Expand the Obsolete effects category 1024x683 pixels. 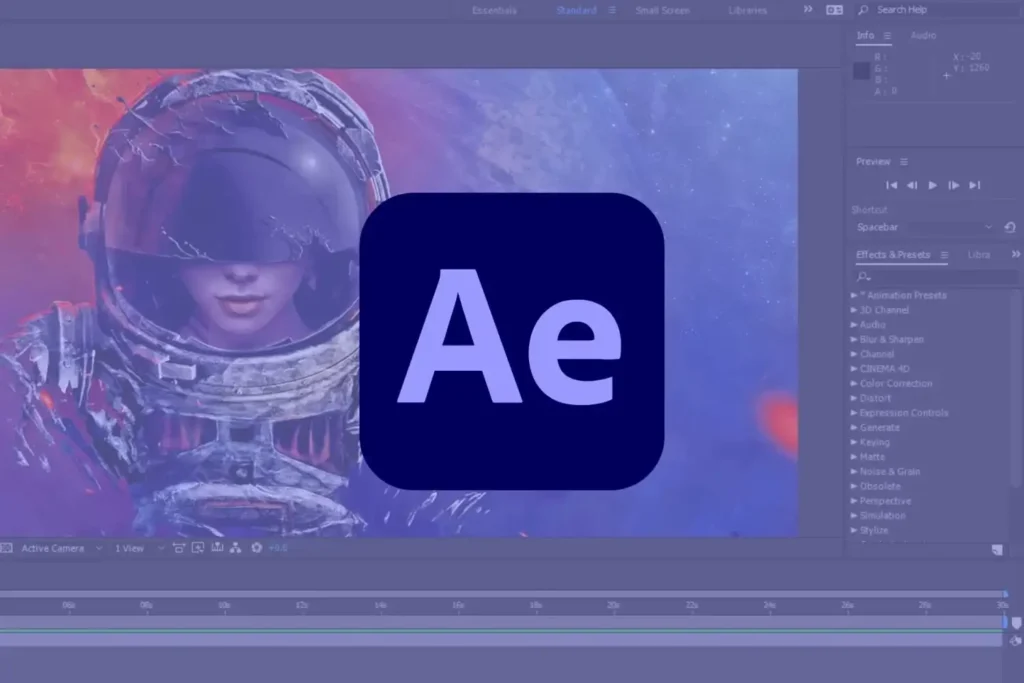[x=854, y=486]
